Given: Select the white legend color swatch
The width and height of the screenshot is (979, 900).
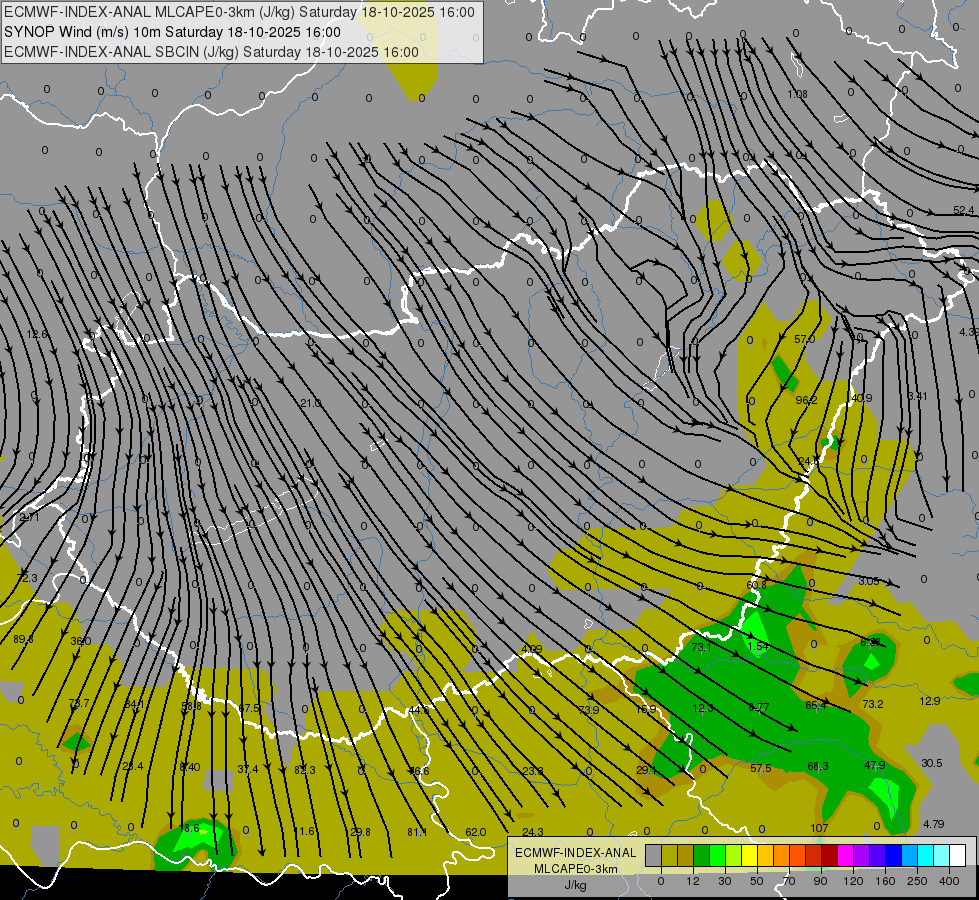Looking at the screenshot, I should coord(958,855).
